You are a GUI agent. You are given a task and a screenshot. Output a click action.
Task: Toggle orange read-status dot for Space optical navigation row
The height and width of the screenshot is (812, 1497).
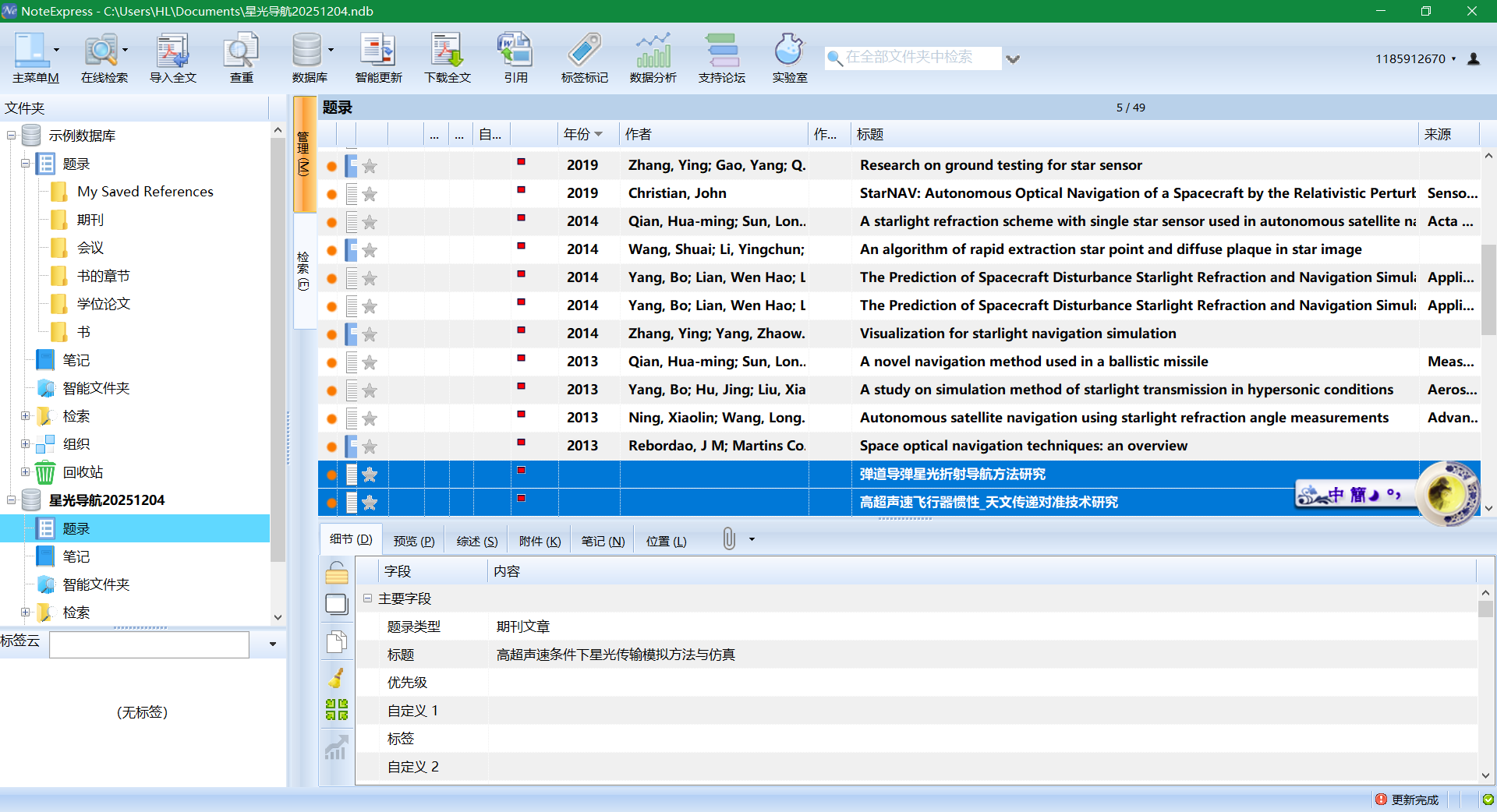click(x=331, y=447)
